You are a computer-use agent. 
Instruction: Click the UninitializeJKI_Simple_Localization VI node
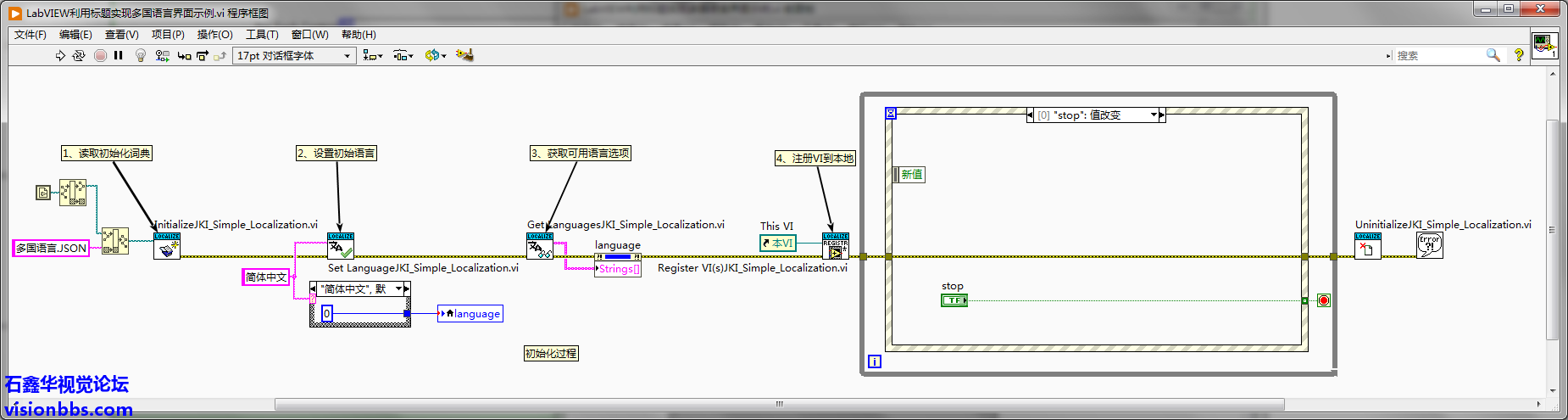coord(1368,246)
